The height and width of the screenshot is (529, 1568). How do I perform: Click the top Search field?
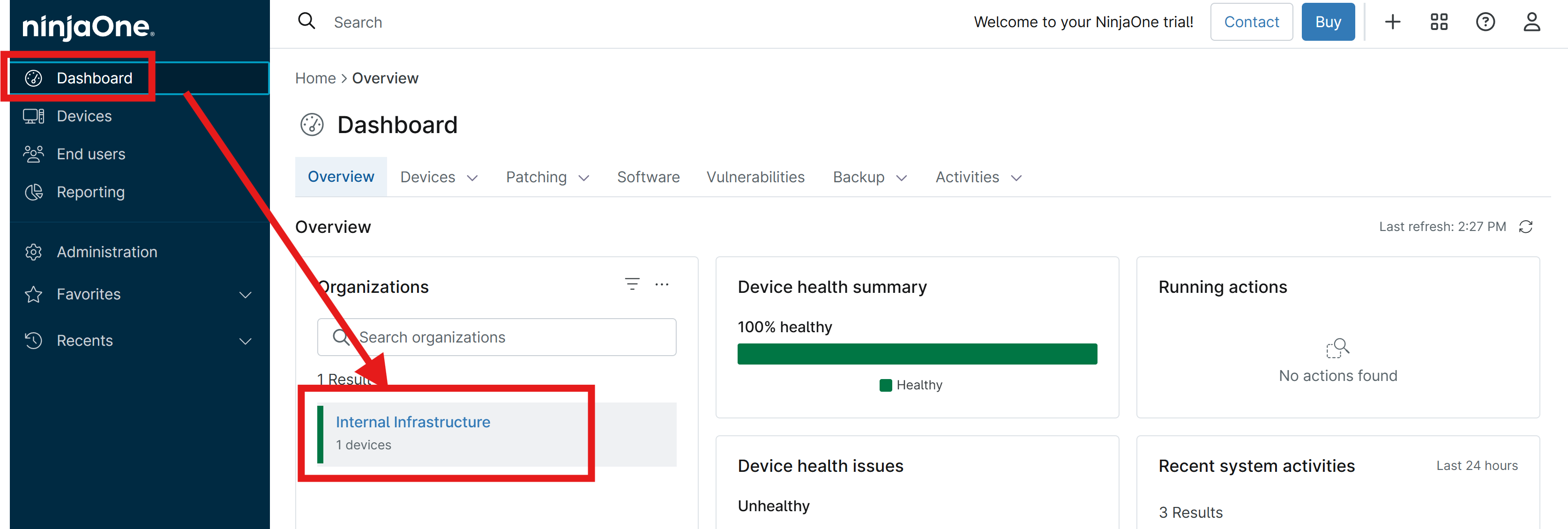[358, 22]
